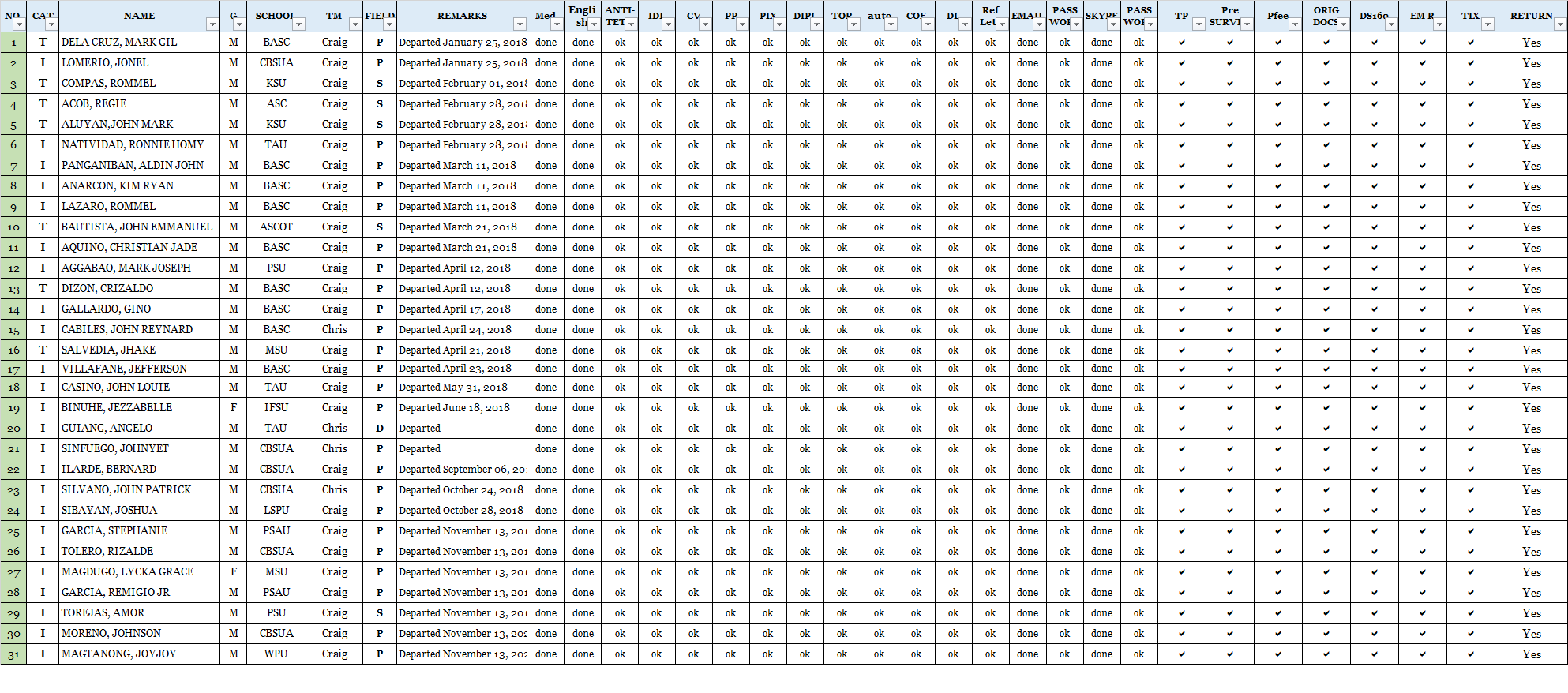Select the row number 25 cell
This screenshot has width=1568, height=693.
tap(13, 531)
